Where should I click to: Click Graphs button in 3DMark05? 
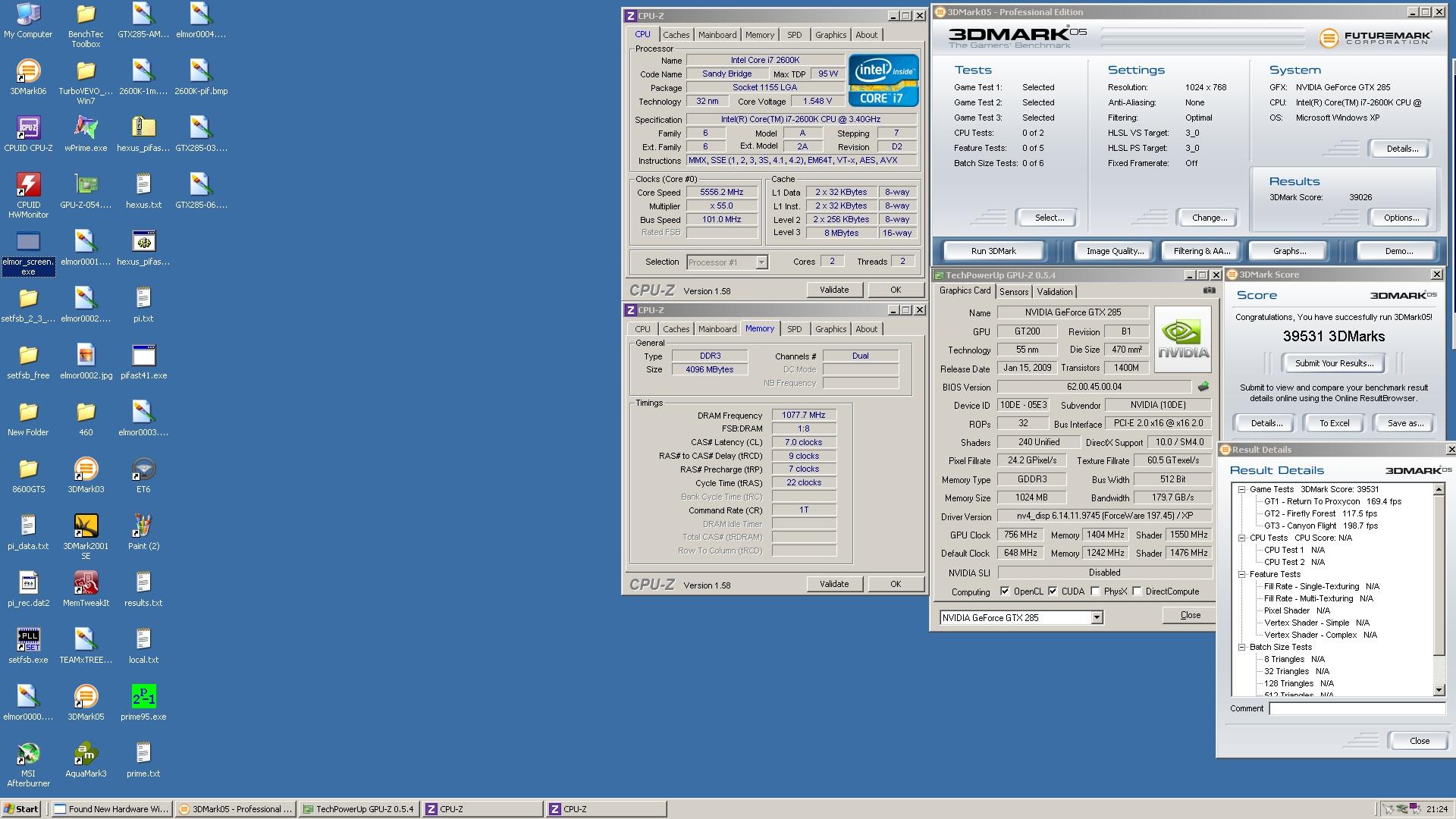tap(1289, 251)
